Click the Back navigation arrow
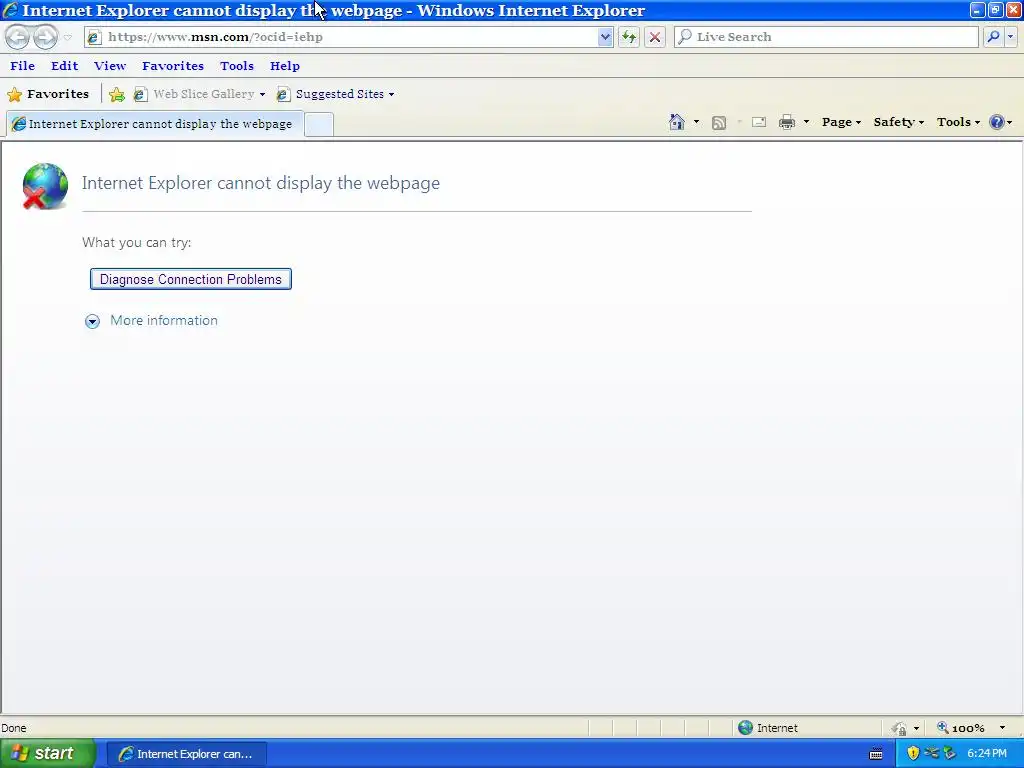 (x=18, y=37)
